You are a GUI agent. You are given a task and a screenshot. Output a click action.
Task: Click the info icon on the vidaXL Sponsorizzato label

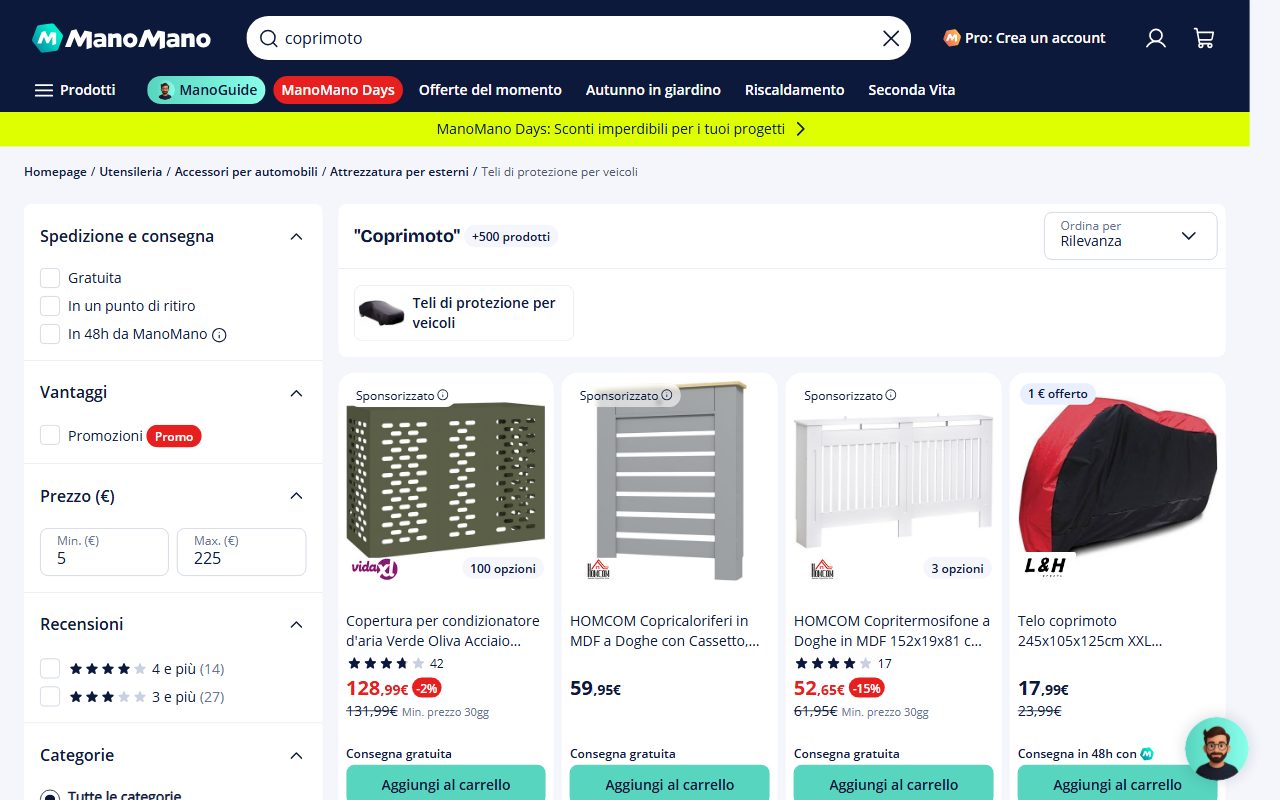(443, 395)
